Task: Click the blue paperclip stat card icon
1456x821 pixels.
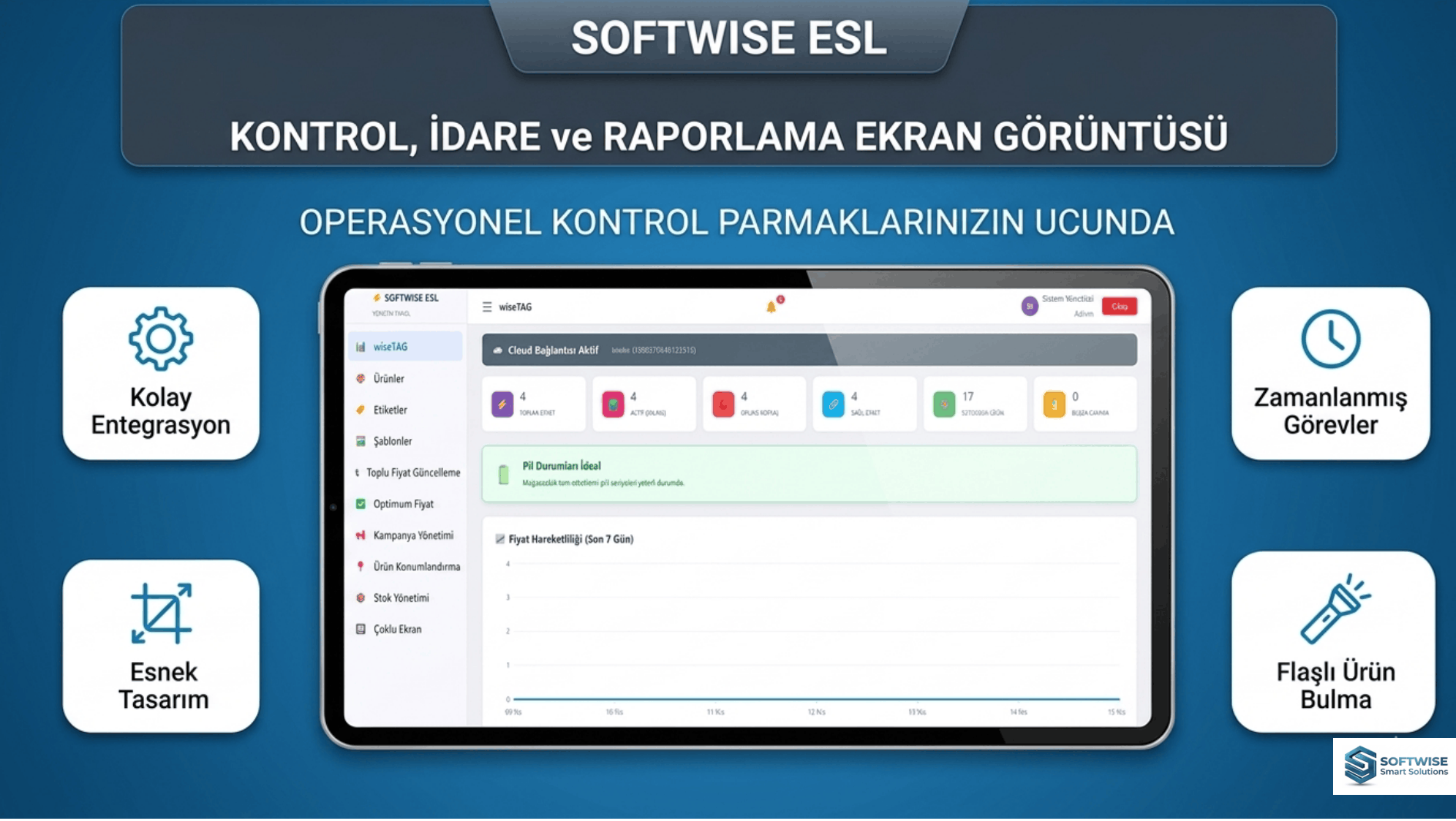Action: click(x=833, y=404)
